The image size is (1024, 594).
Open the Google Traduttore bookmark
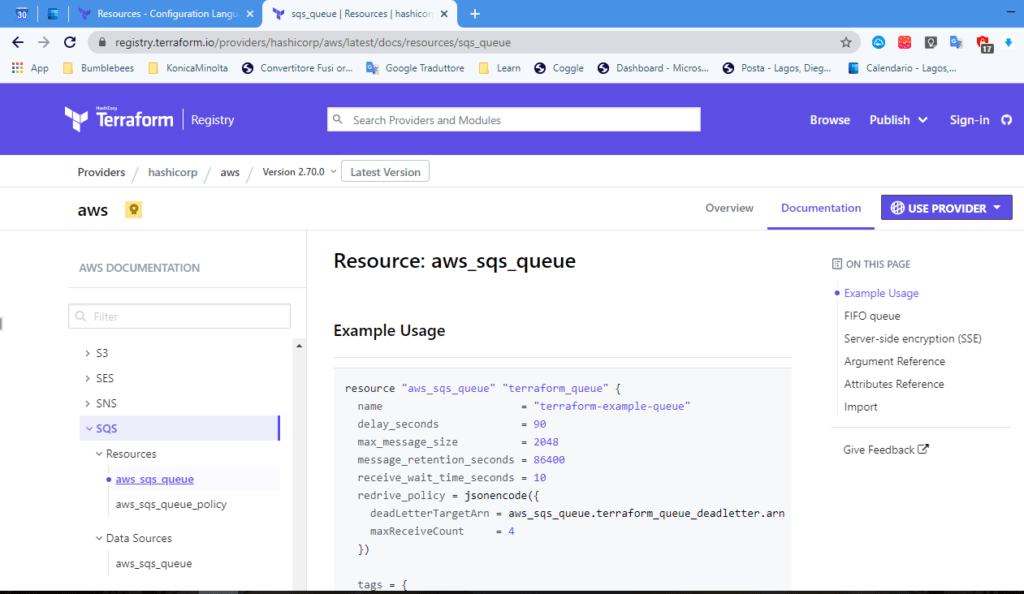pos(415,68)
